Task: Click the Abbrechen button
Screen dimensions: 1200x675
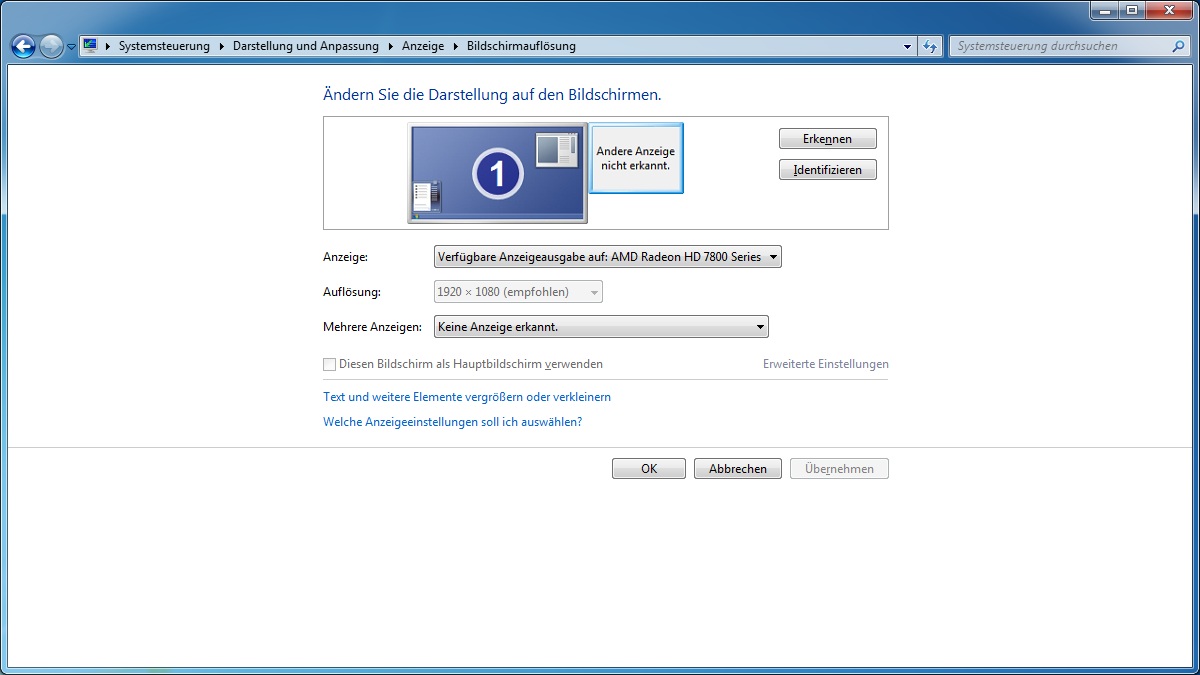Action: (x=738, y=468)
